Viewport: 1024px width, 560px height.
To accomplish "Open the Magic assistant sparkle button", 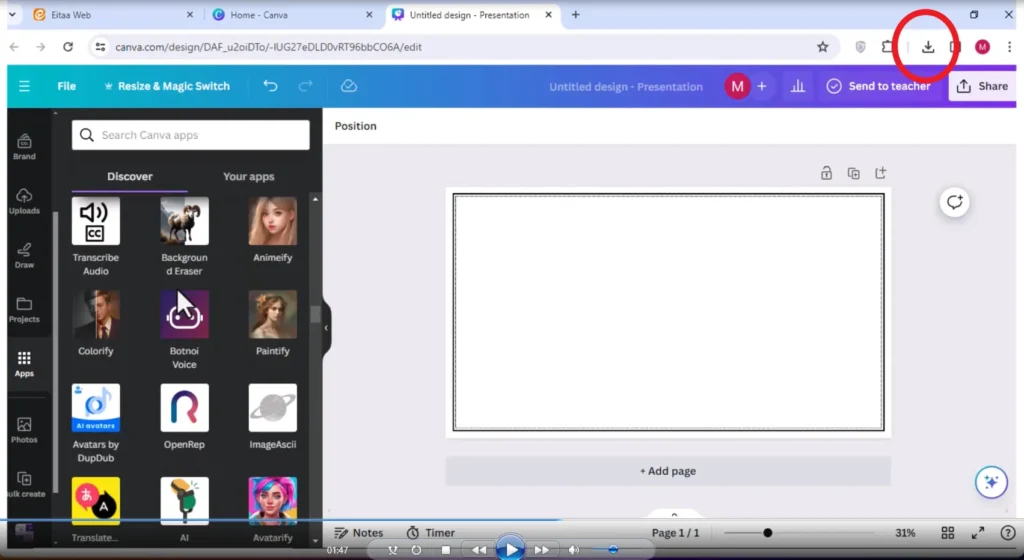I will (x=991, y=482).
